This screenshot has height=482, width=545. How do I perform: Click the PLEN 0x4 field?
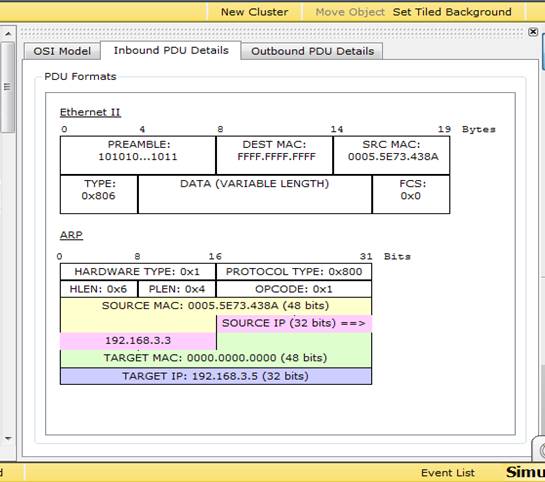coord(177,289)
